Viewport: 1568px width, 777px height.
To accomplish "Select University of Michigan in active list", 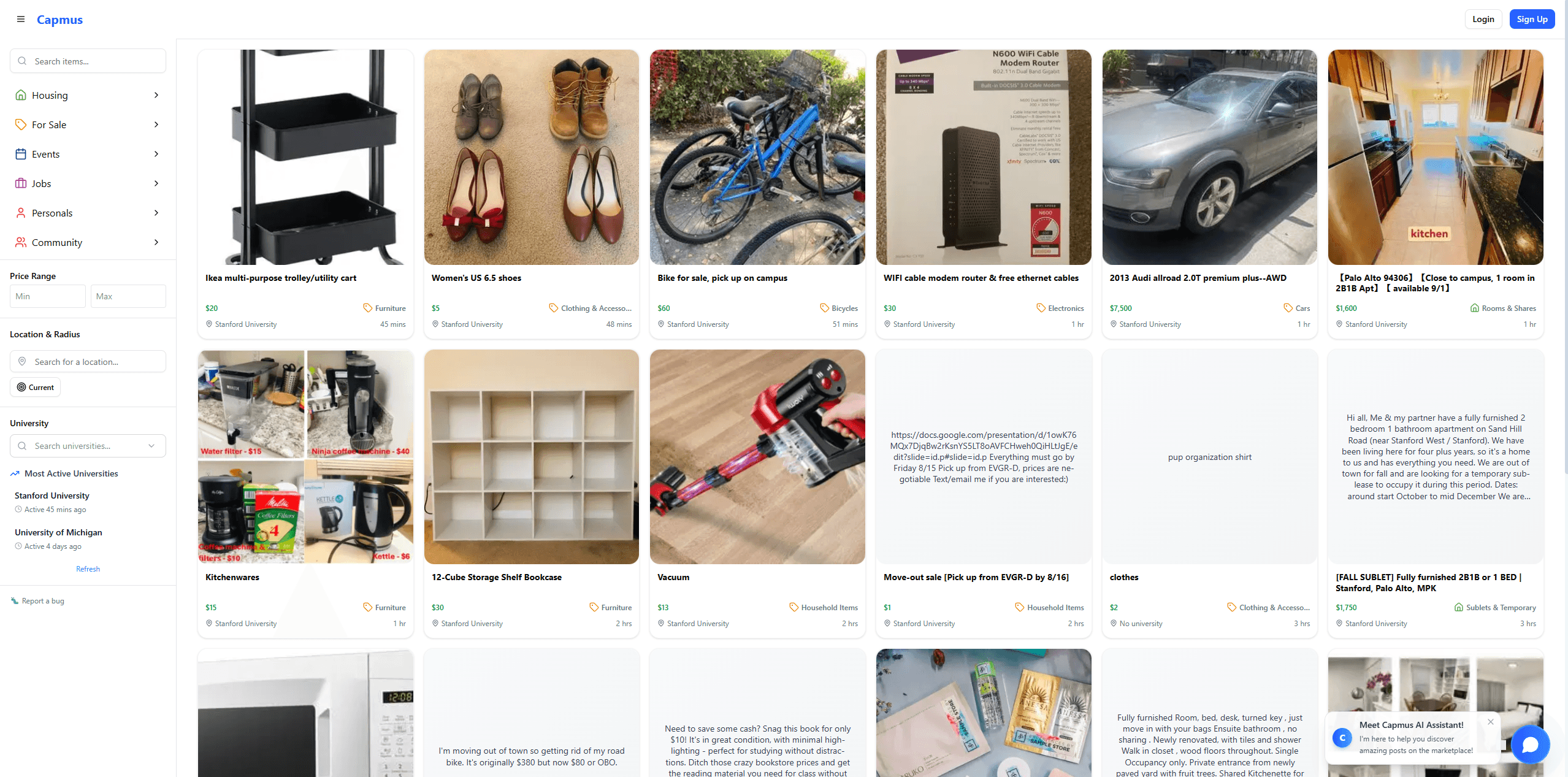I will click(x=58, y=532).
